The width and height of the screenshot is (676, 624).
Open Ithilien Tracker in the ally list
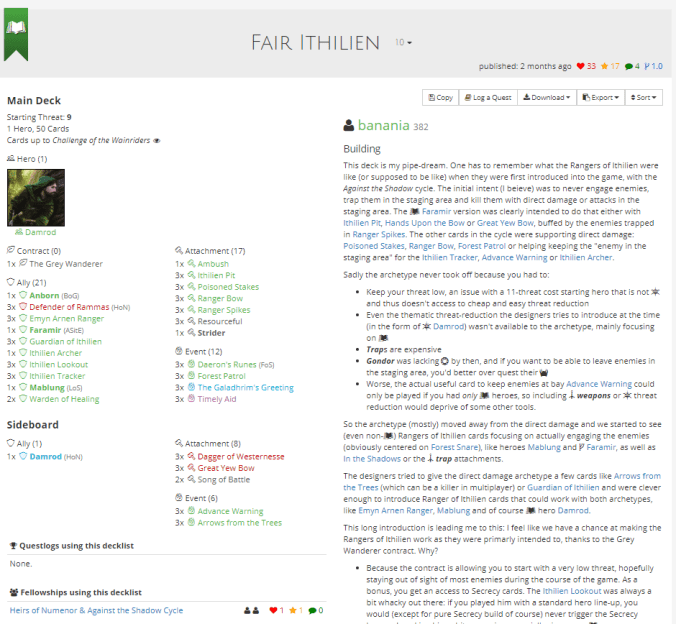tap(57, 376)
